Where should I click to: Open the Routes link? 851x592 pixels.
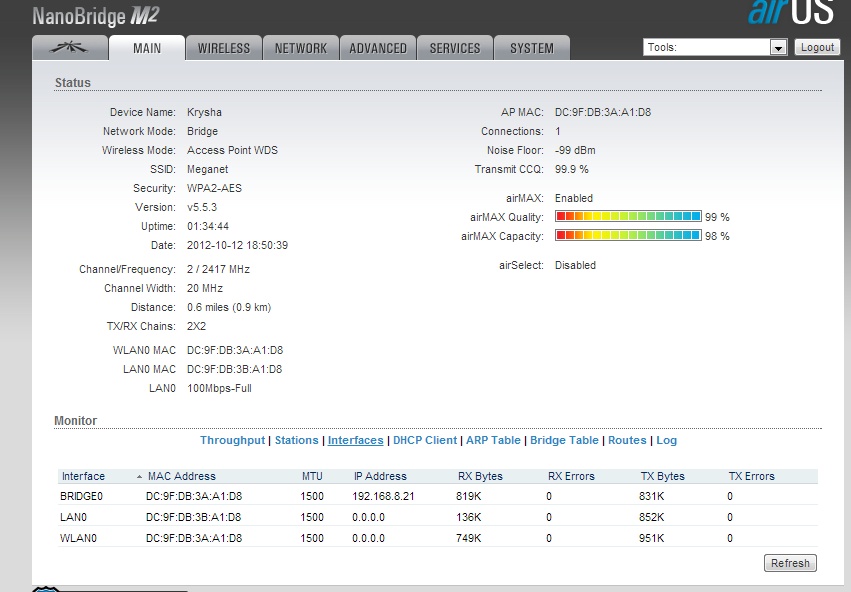click(x=627, y=440)
